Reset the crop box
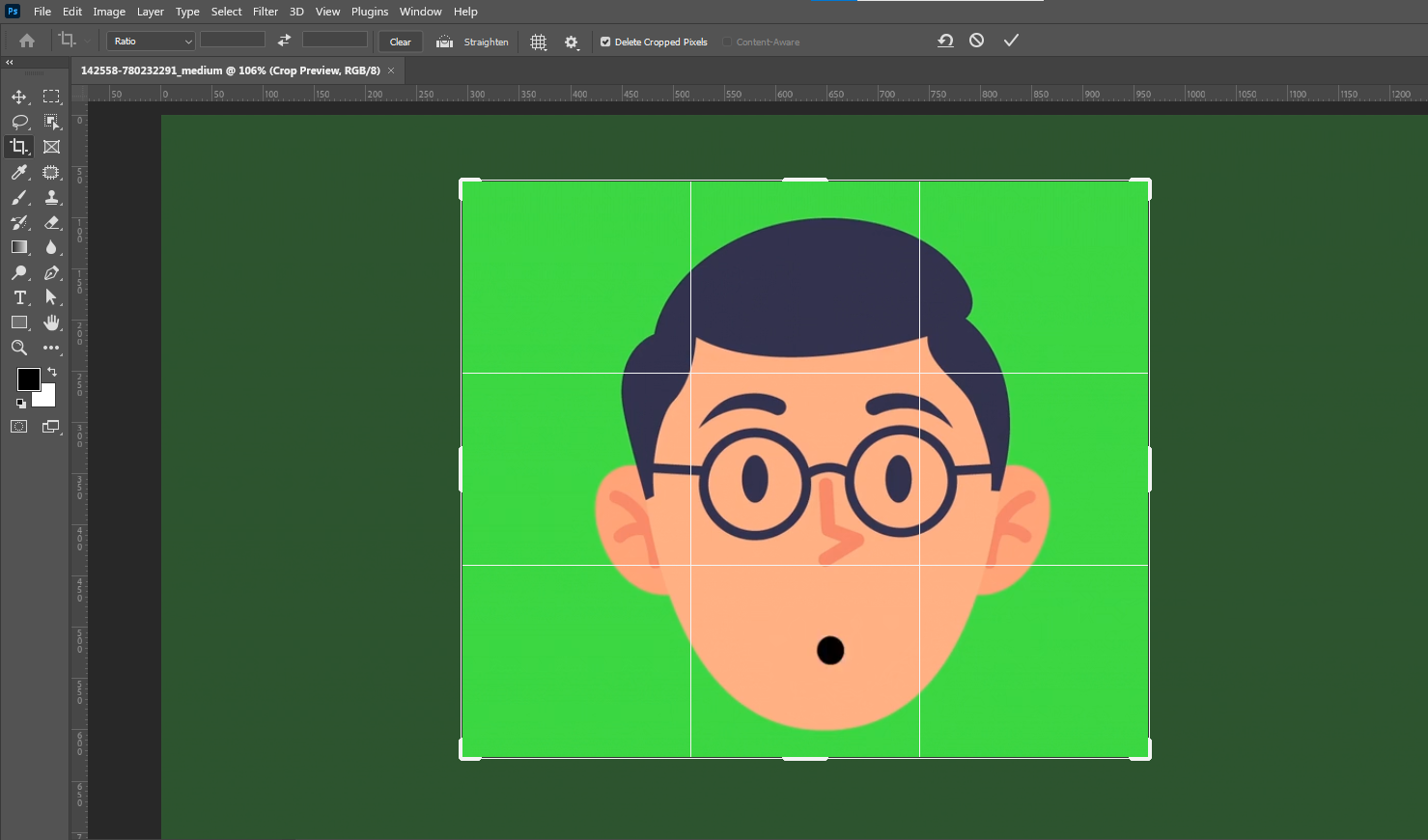 pyautogui.click(x=945, y=41)
